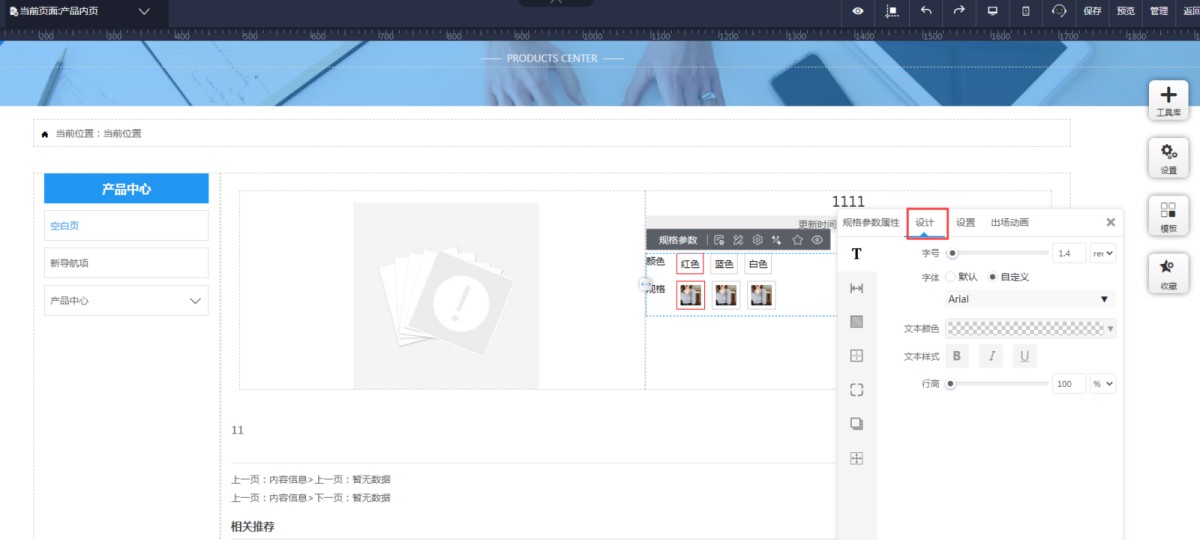Click the 保存 save button

coord(1092,11)
